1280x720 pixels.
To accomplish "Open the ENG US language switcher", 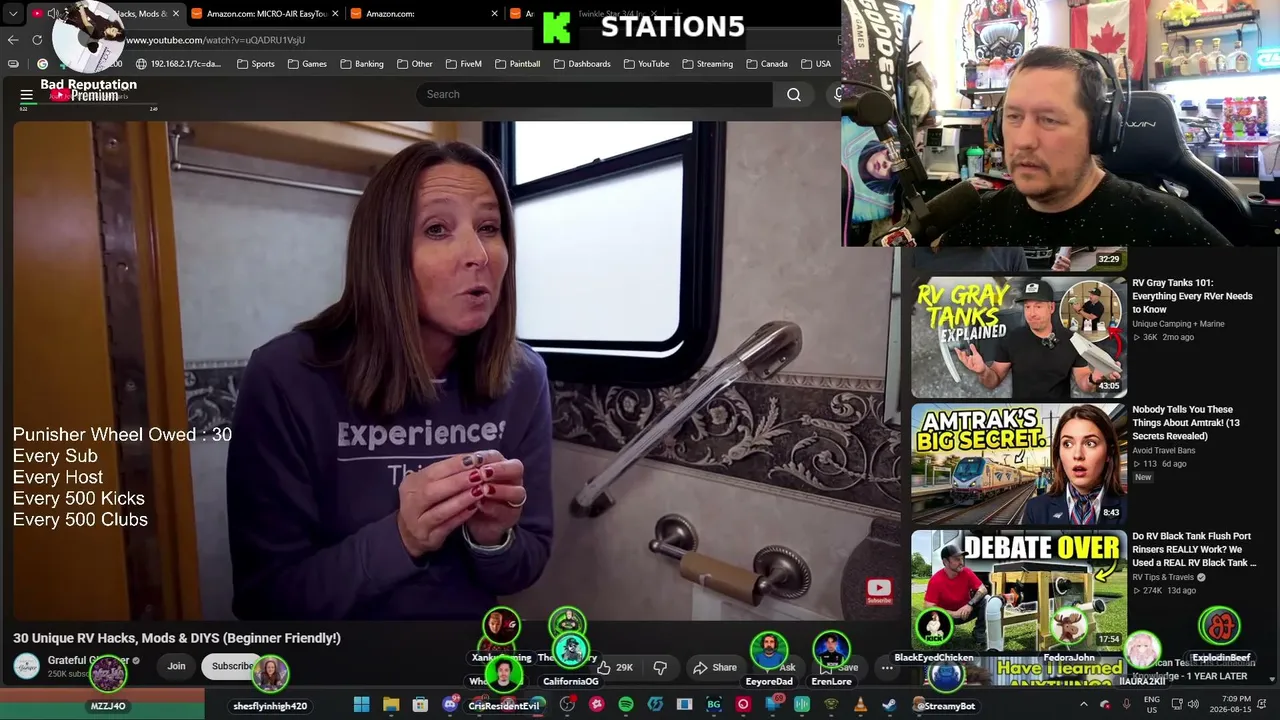I will pyautogui.click(x=1152, y=705).
